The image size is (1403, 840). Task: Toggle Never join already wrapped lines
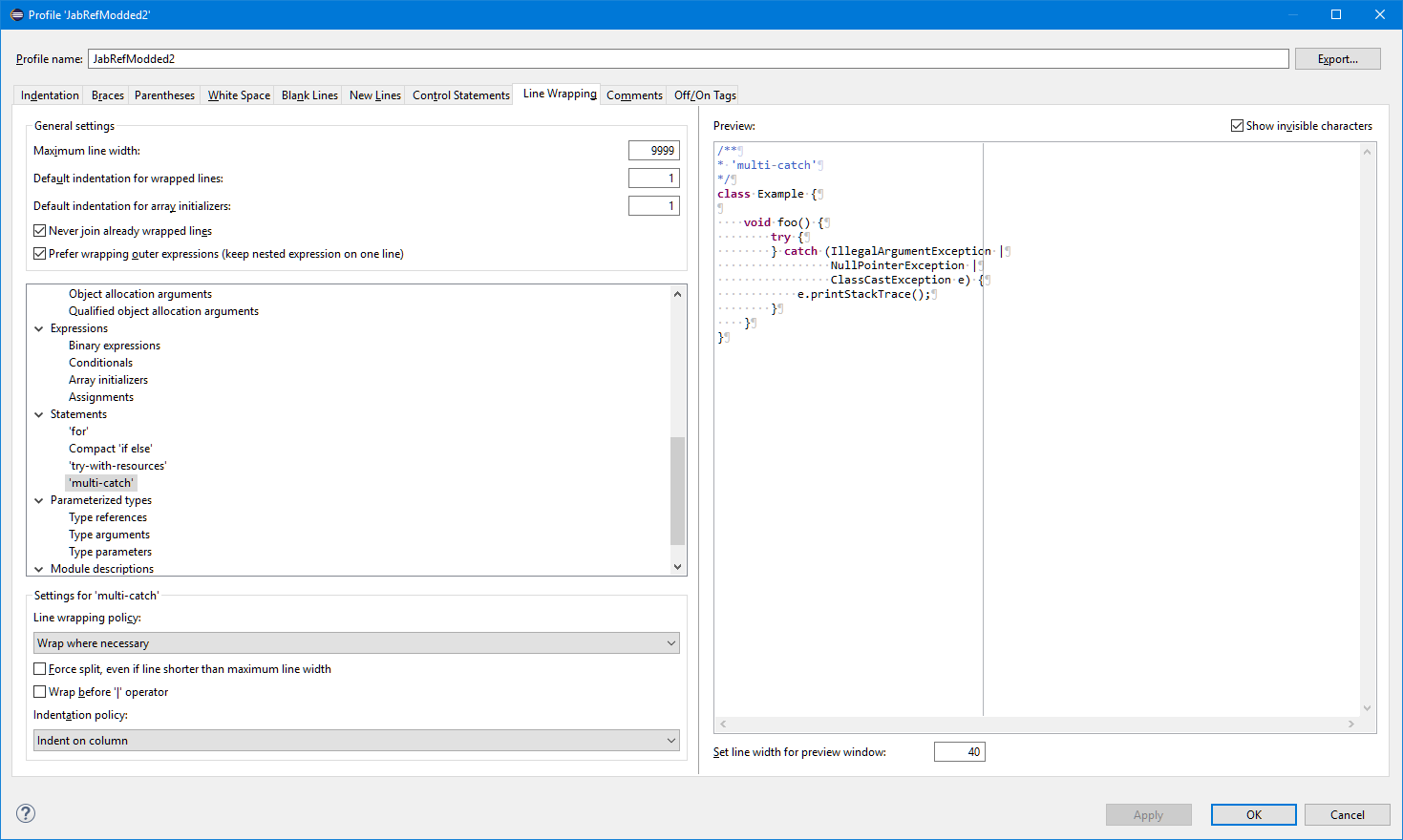(40, 231)
